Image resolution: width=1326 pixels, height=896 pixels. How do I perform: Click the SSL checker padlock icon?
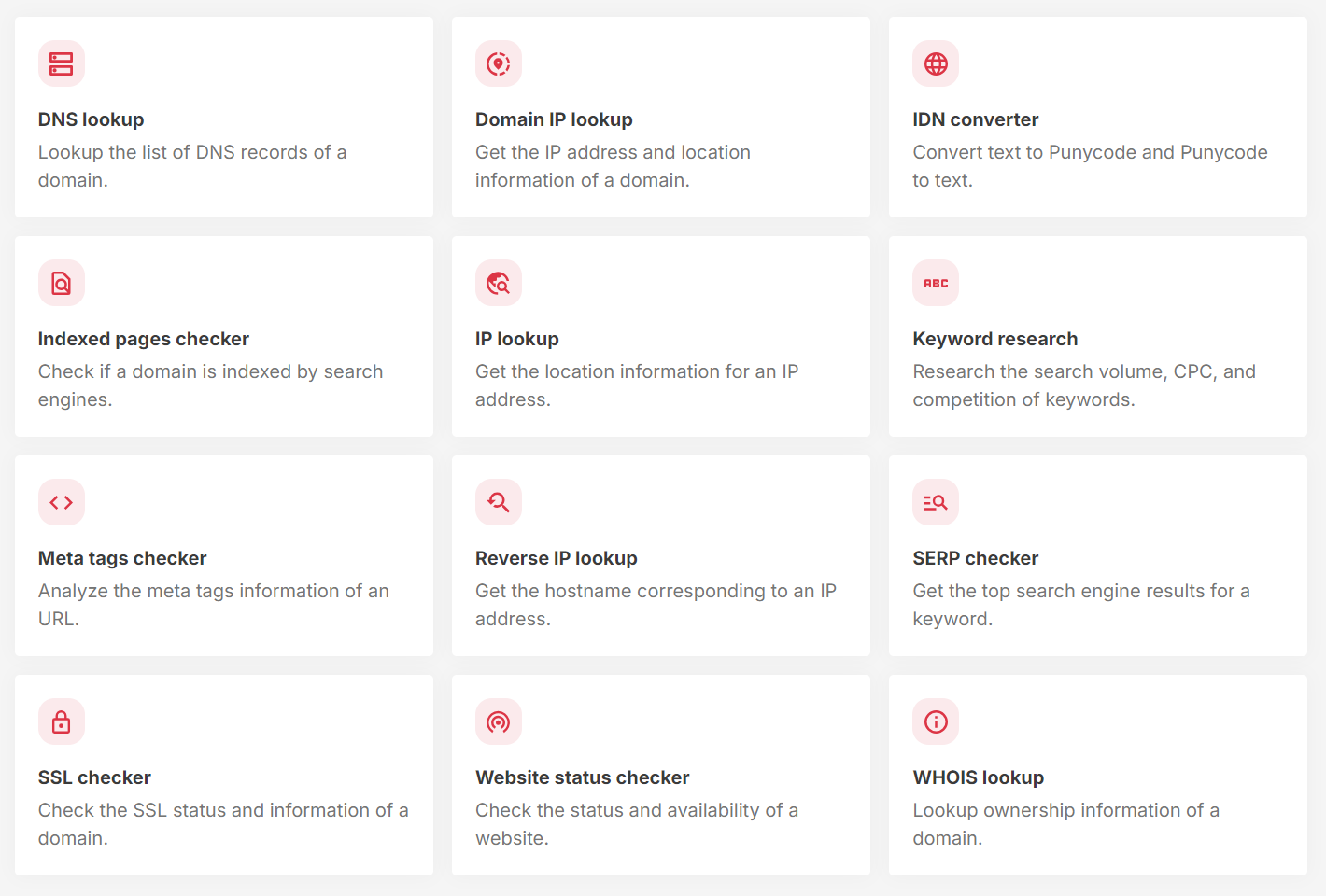(x=62, y=721)
